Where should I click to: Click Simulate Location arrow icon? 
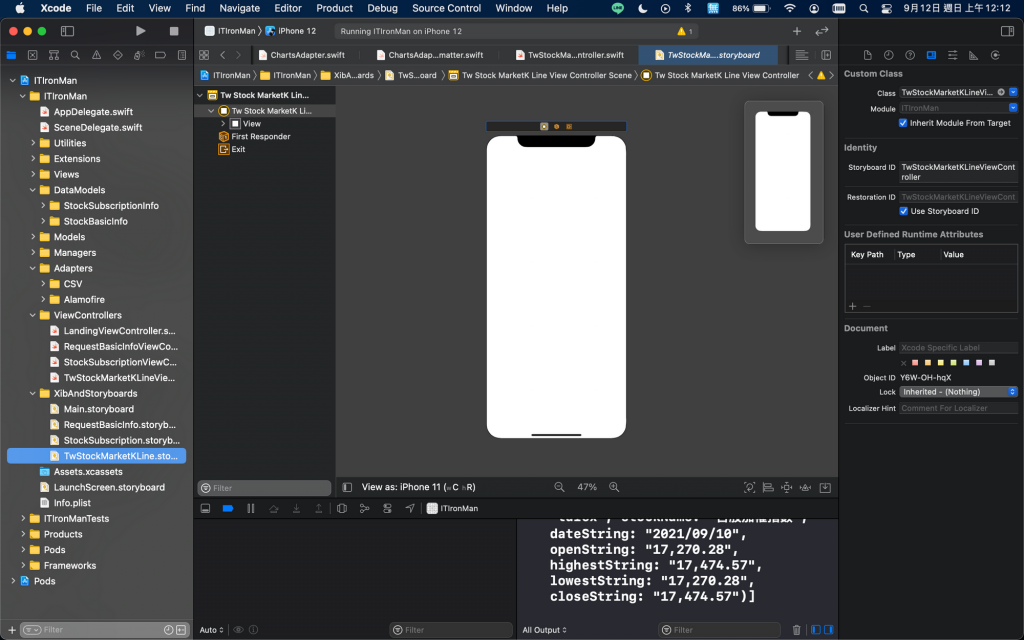(409, 508)
